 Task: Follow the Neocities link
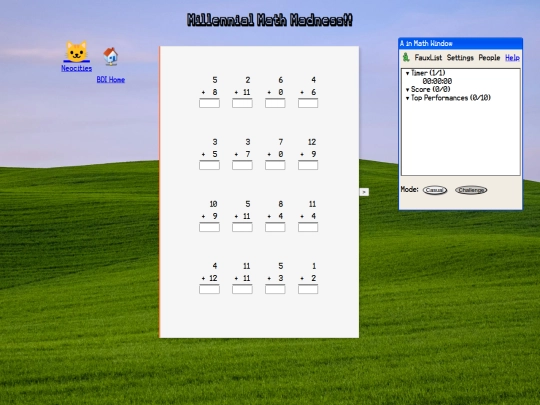[76, 68]
